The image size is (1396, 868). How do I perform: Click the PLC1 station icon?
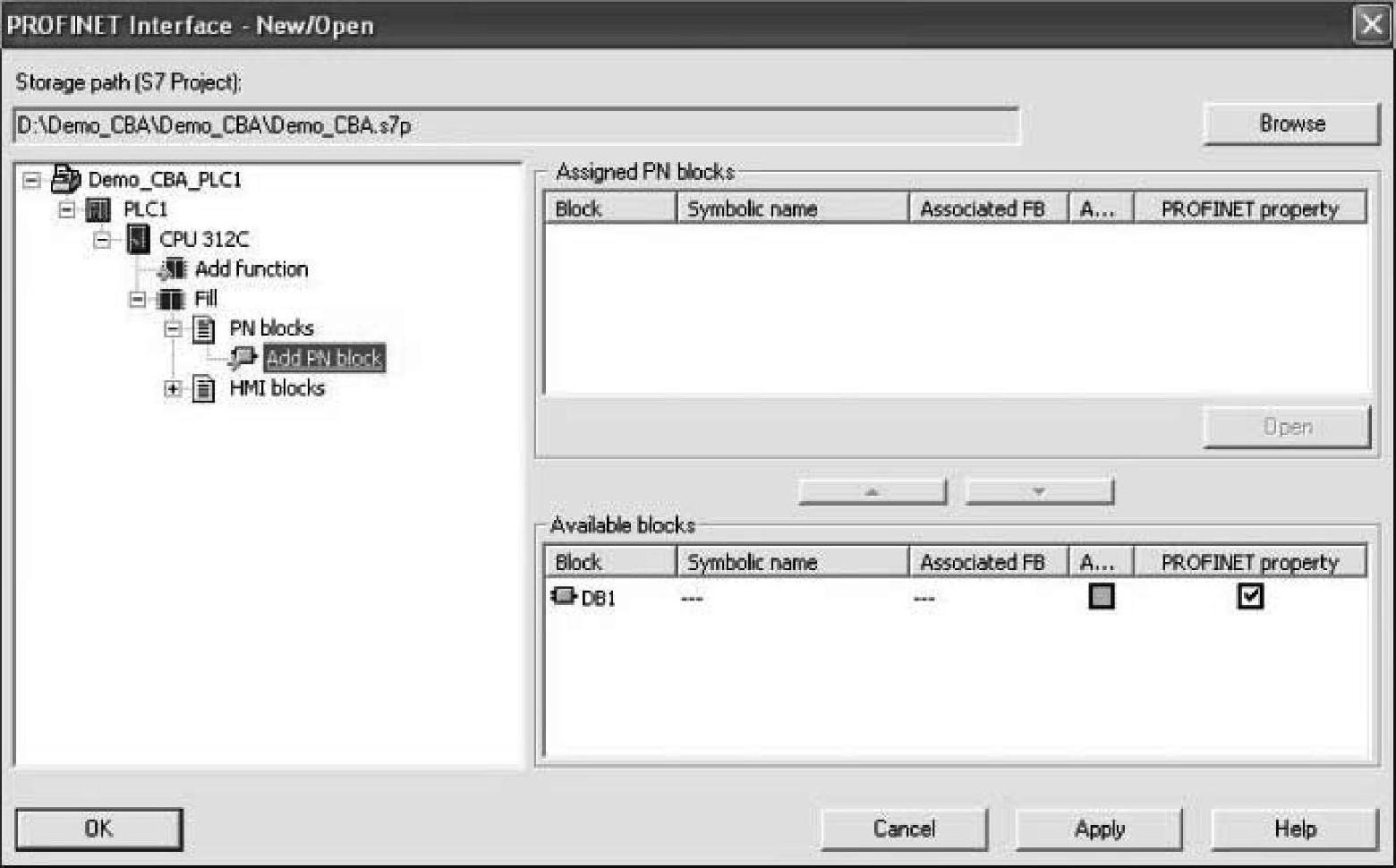click(x=98, y=210)
